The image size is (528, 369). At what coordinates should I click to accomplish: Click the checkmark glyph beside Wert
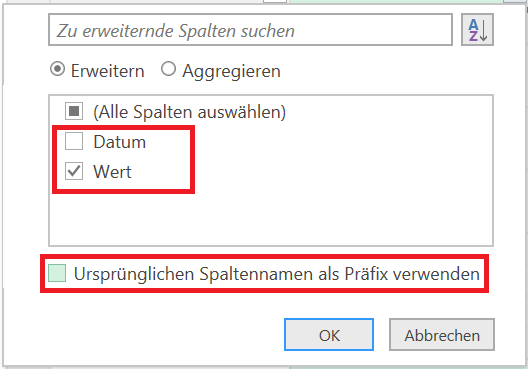click(x=74, y=171)
